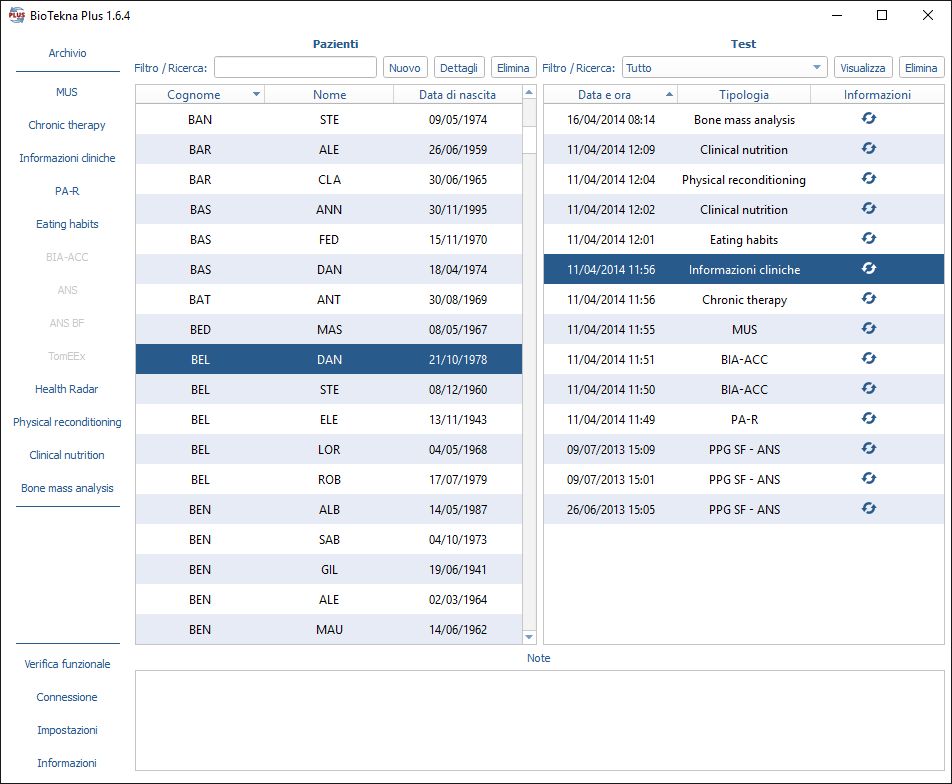
Task: Click info icon for MUS test row
Action: (868, 329)
